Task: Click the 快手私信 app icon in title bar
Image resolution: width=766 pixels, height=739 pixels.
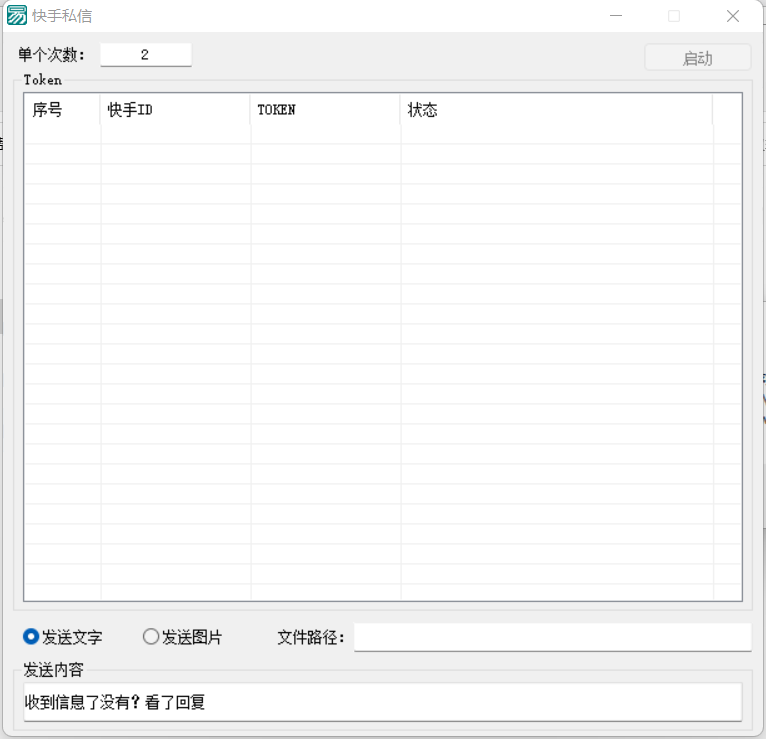Action: [x=17, y=16]
